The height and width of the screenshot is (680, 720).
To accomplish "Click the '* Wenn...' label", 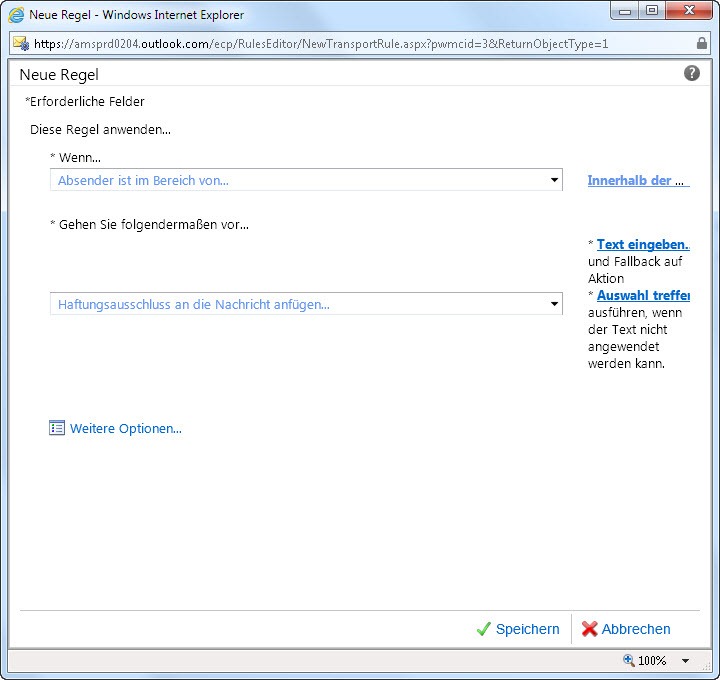I will coord(75,157).
